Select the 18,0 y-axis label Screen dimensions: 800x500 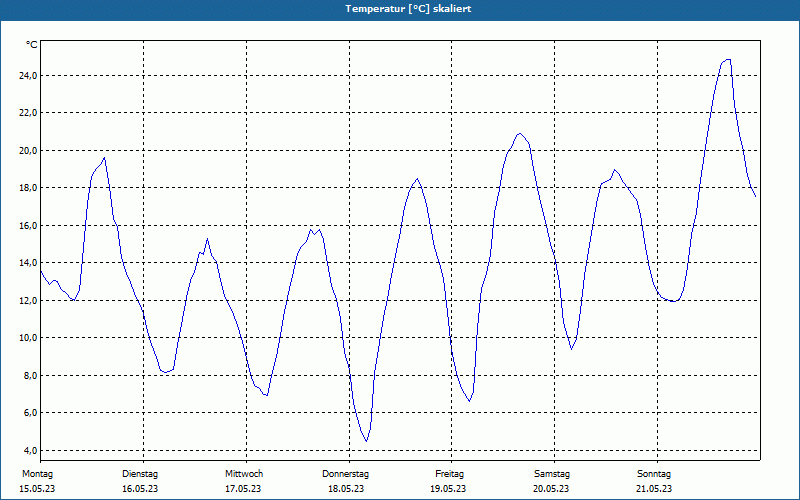(x=27, y=188)
